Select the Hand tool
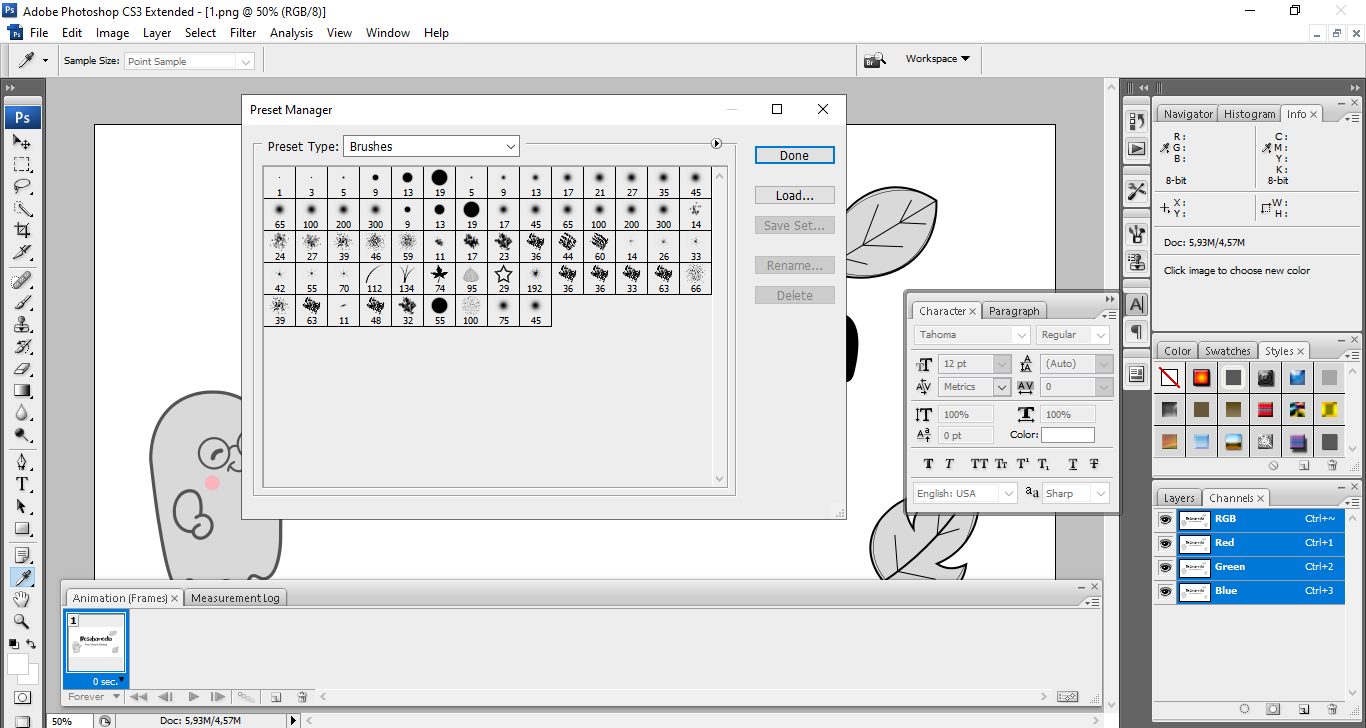The width and height of the screenshot is (1366, 728). pos(22,599)
